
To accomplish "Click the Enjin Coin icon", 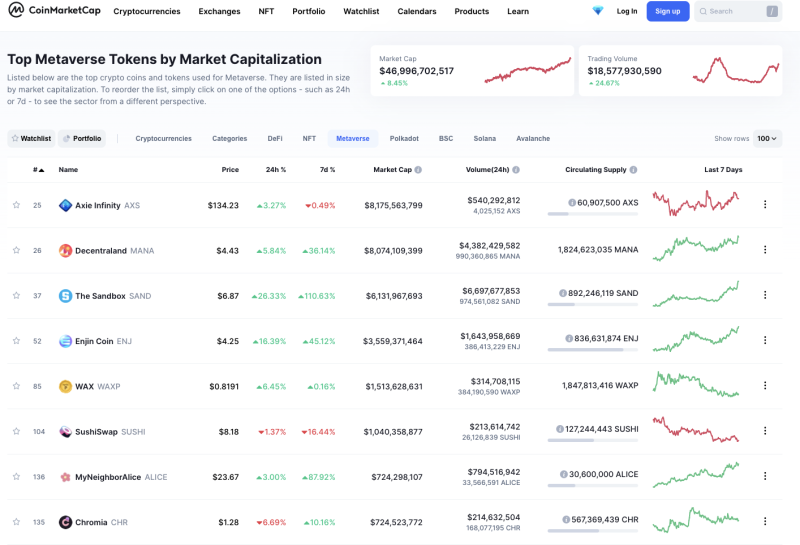I will coord(65,341).
